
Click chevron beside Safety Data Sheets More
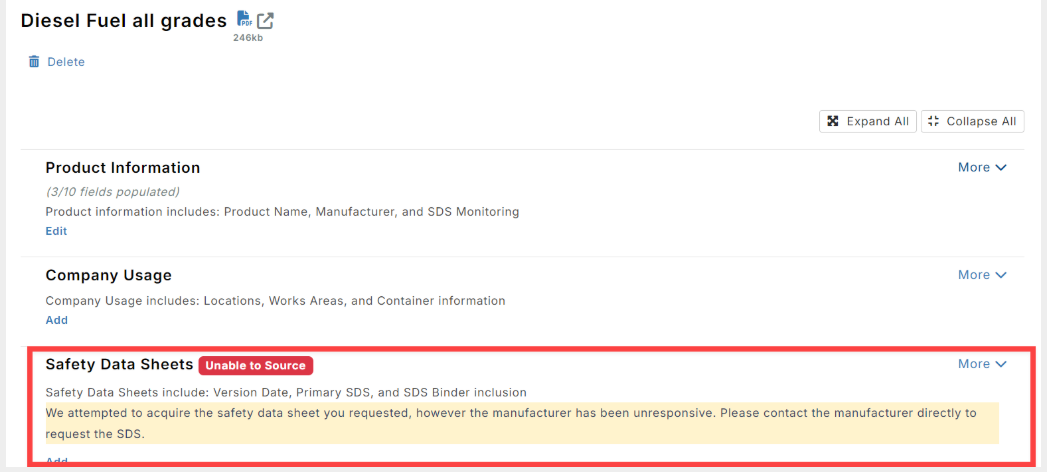tap(1001, 365)
